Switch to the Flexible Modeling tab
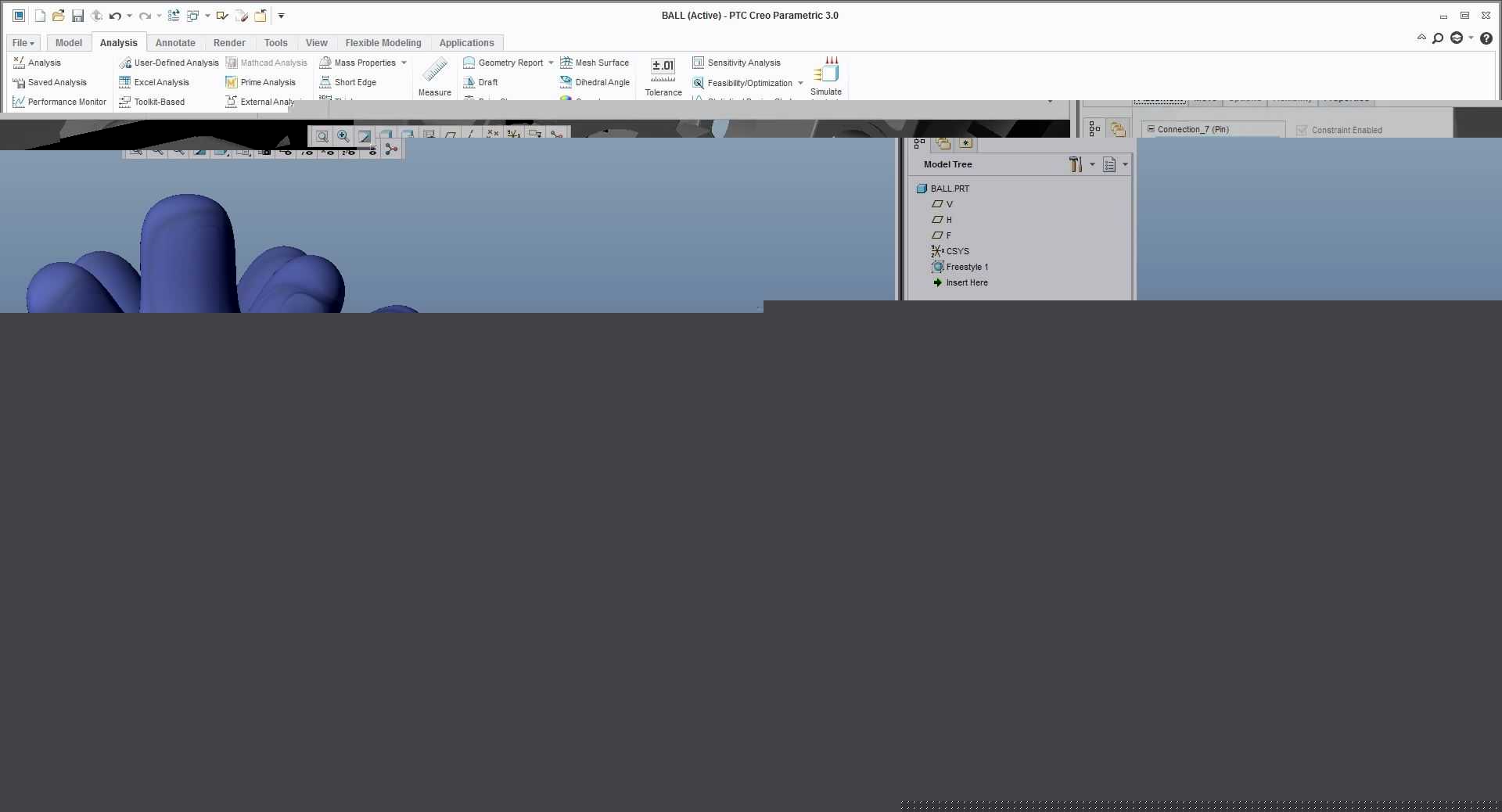The image size is (1502, 812). click(383, 43)
